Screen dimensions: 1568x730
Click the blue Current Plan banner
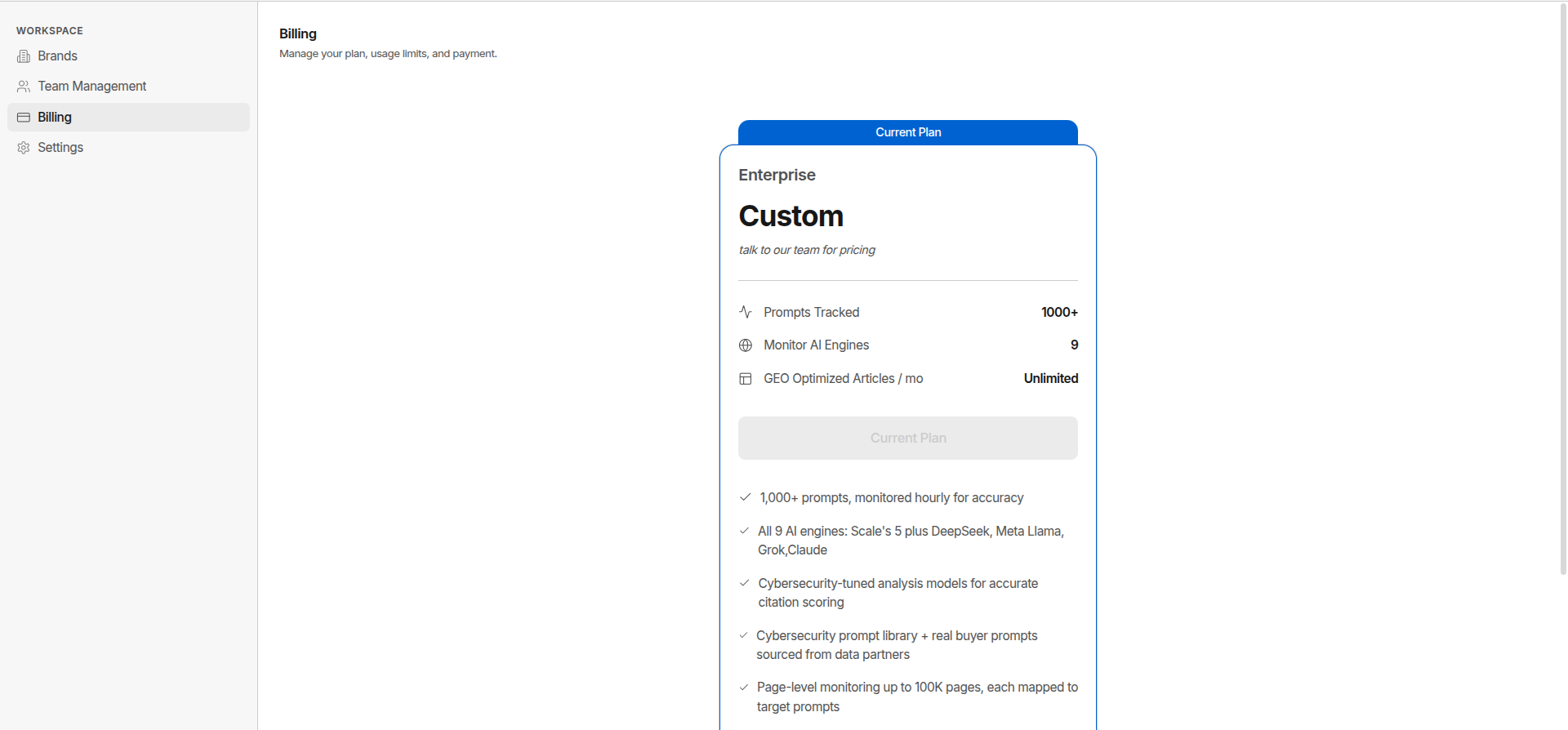[x=908, y=132]
